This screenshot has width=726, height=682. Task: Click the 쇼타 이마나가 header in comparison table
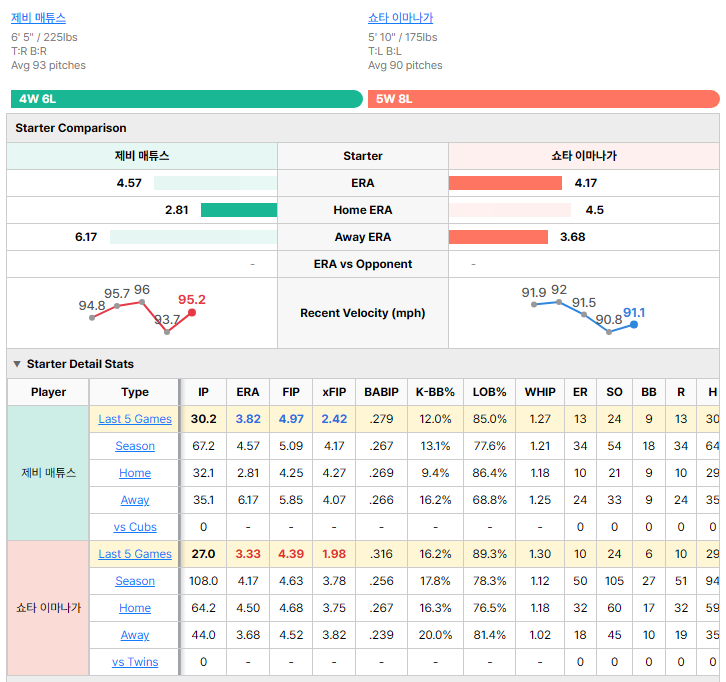[x=584, y=156]
